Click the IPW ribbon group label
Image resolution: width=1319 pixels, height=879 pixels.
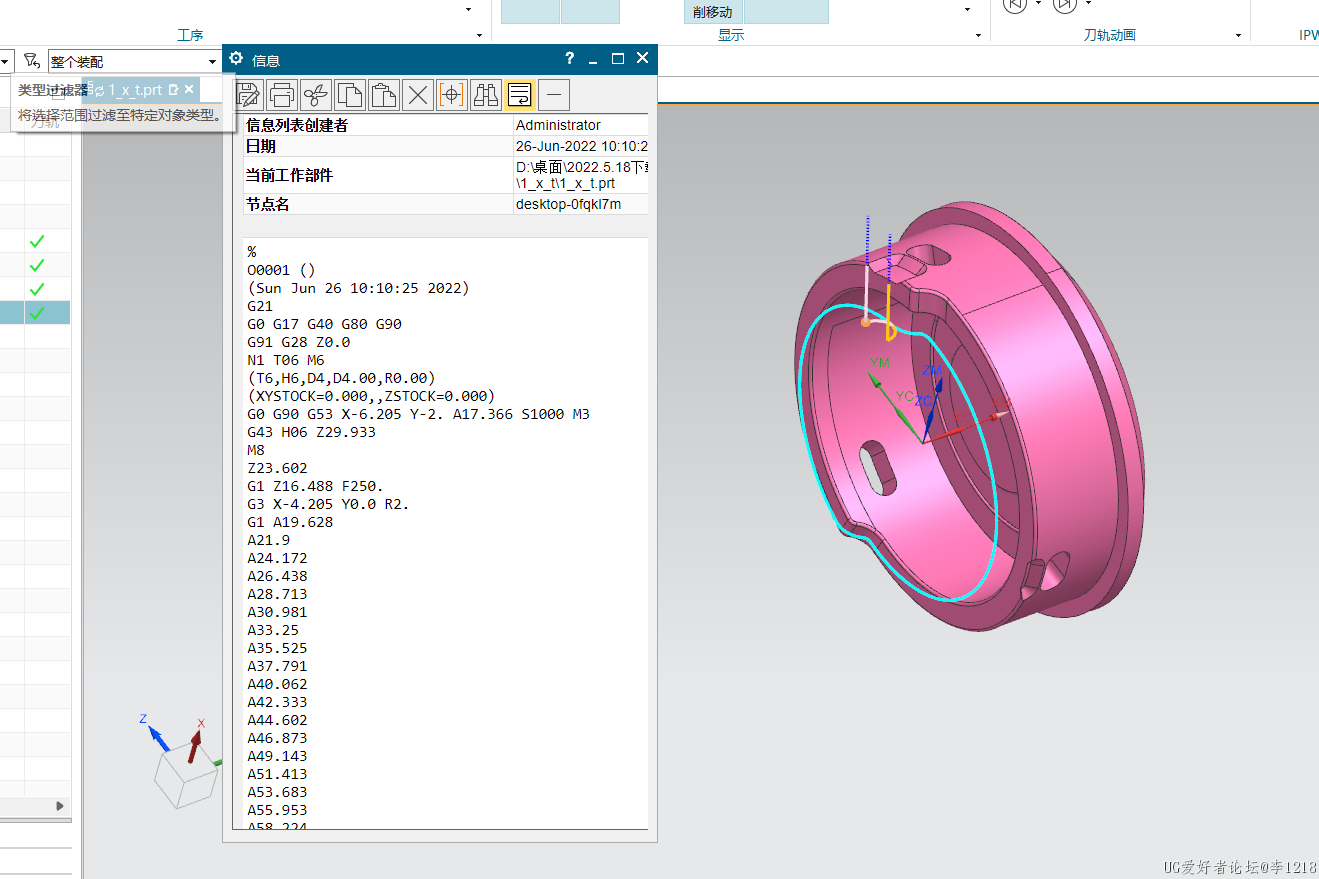(1308, 35)
